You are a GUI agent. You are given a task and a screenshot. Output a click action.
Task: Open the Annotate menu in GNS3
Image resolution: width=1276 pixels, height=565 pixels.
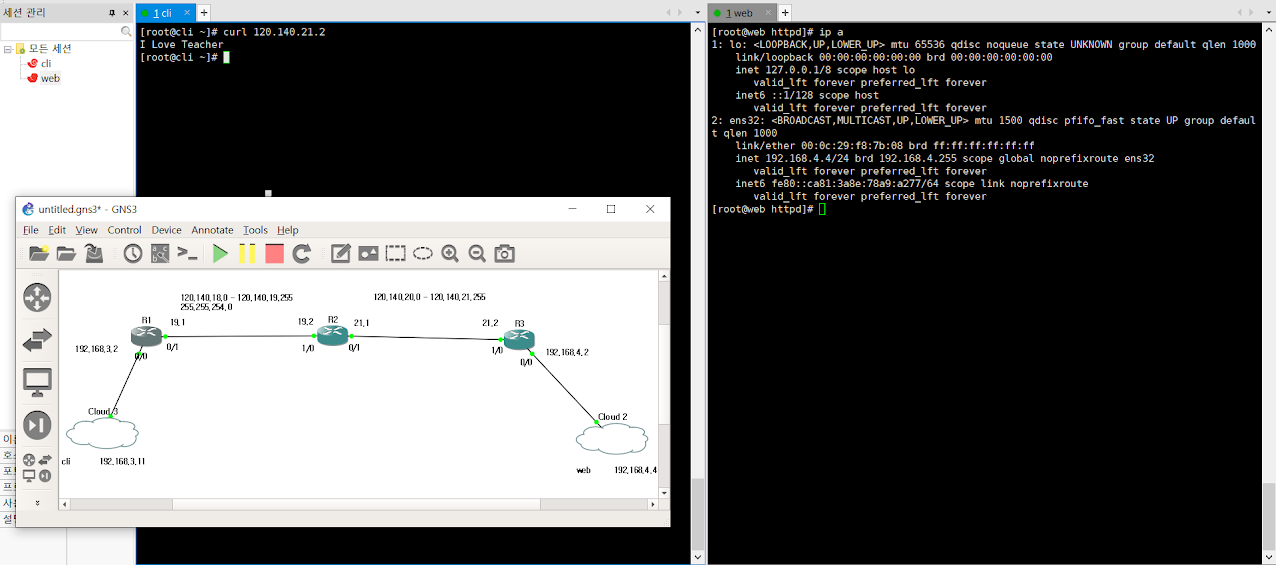212,230
